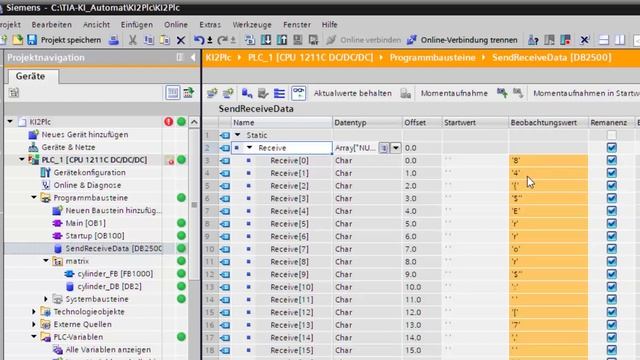Image resolution: width=640 pixels, height=360 pixels.
Task: Collapse the Static row in DB table
Action: click(238, 135)
